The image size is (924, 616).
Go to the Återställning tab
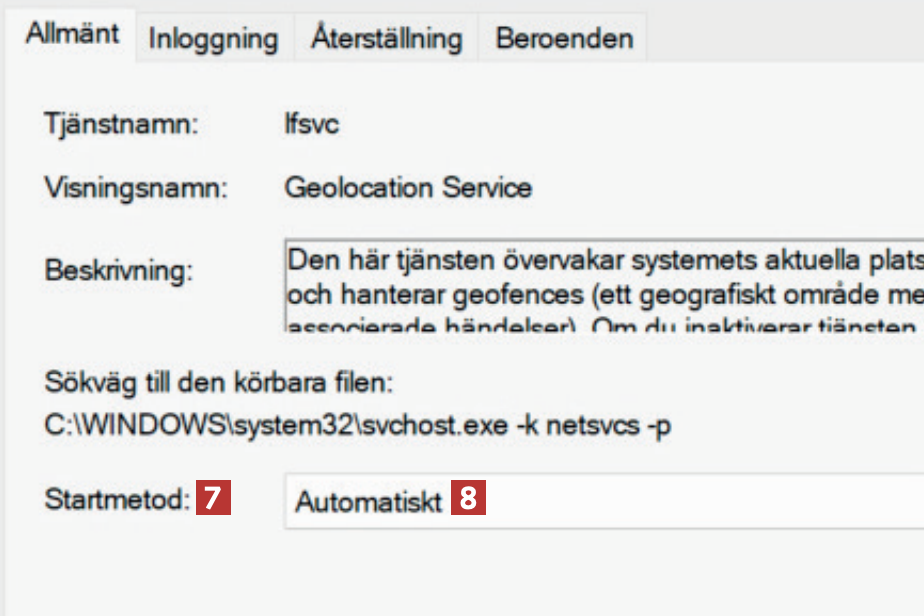click(x=385, y=39)
